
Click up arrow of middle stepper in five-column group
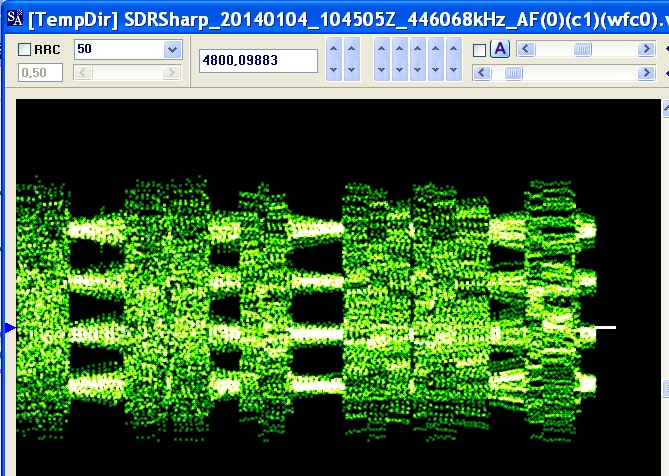point(417,48)
